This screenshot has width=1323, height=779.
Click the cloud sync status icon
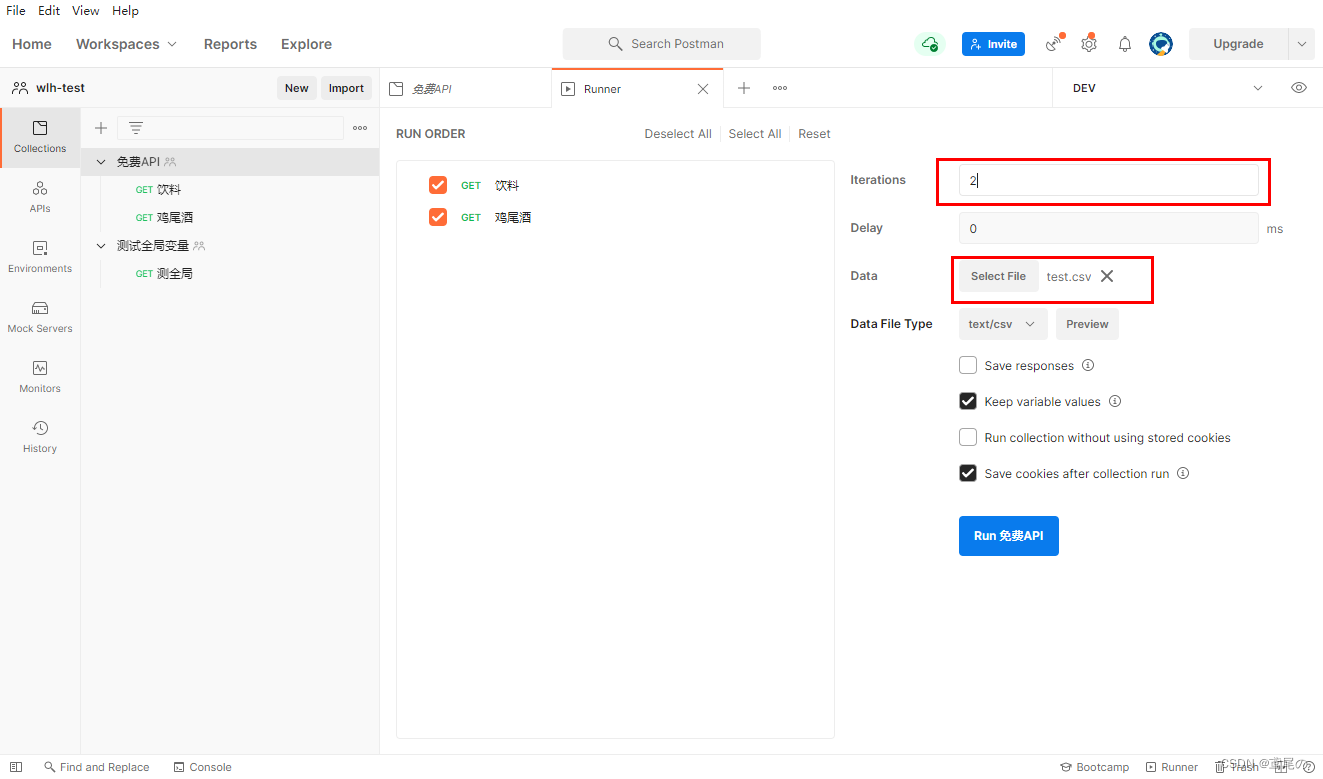click(x=930, y=44)
